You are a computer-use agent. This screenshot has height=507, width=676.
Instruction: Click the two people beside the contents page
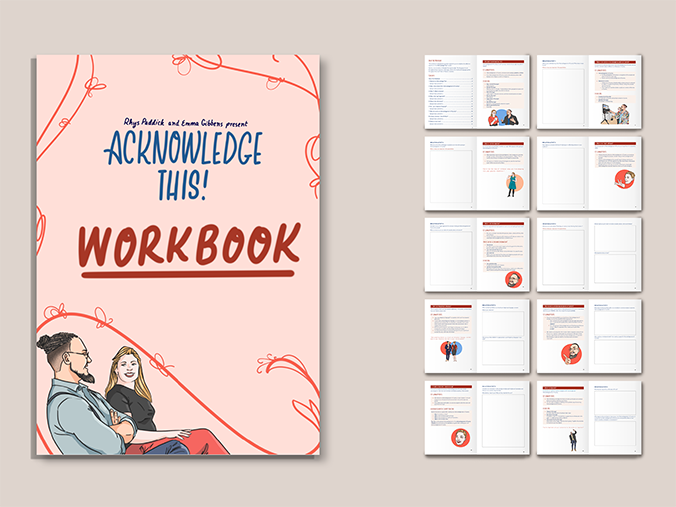pyautogui.click(x=503, y=116)
